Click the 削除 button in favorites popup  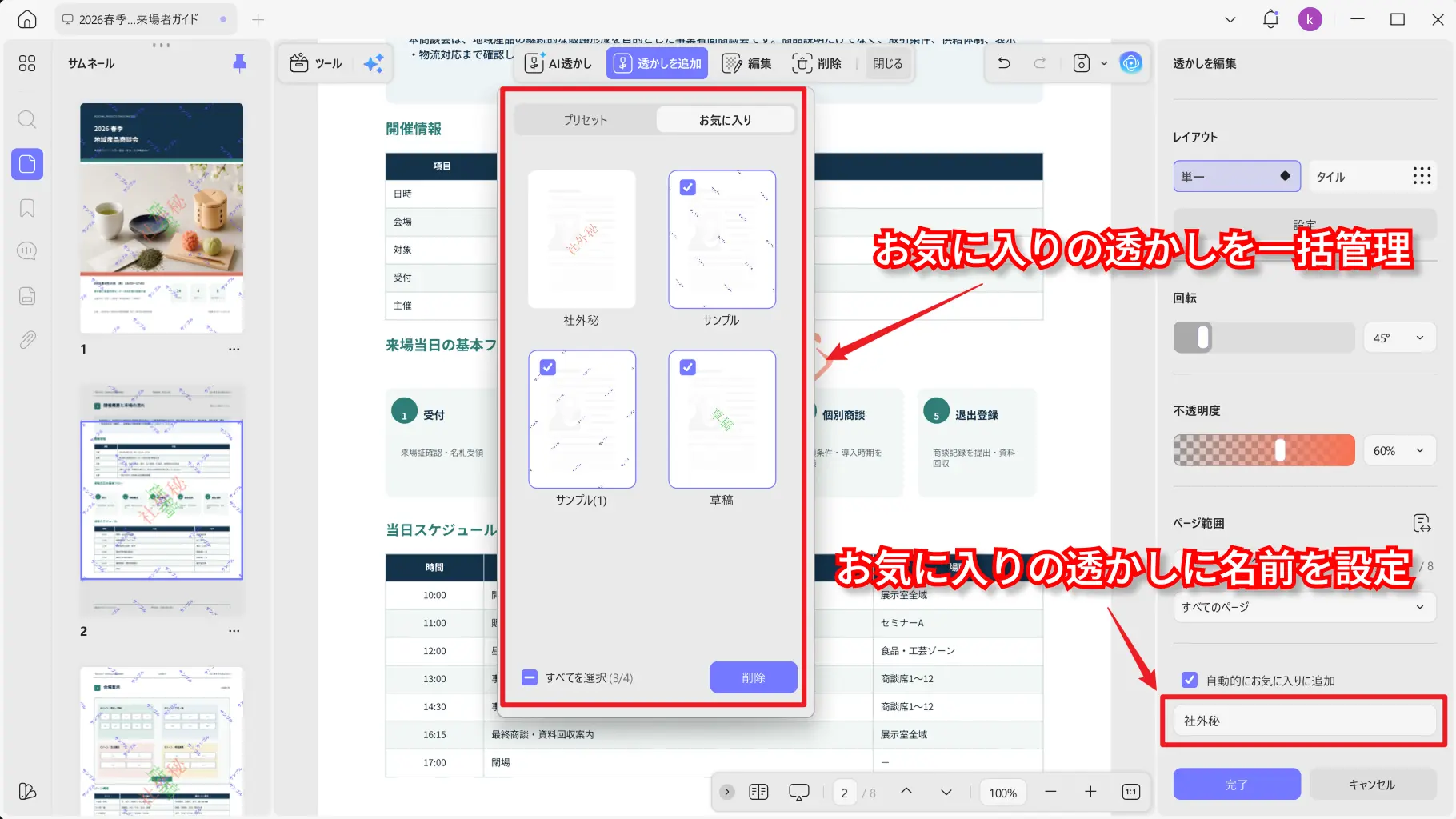click(x=754, y=677)
